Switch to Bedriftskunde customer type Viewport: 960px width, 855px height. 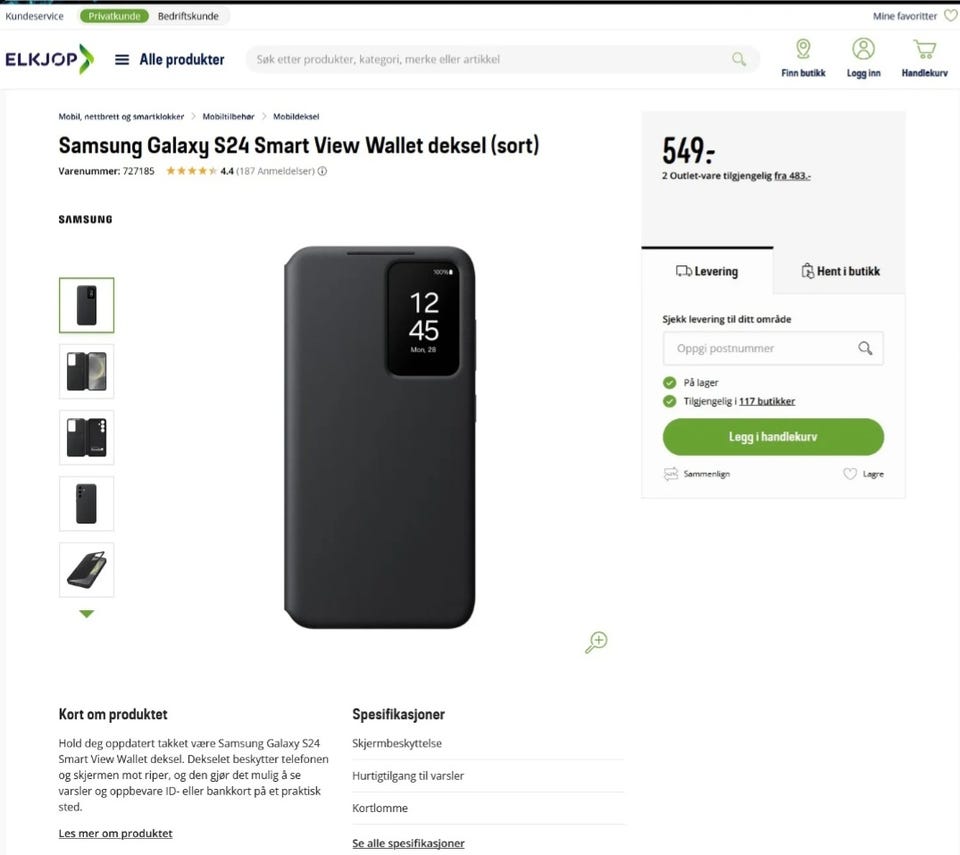tap(188, 16)
